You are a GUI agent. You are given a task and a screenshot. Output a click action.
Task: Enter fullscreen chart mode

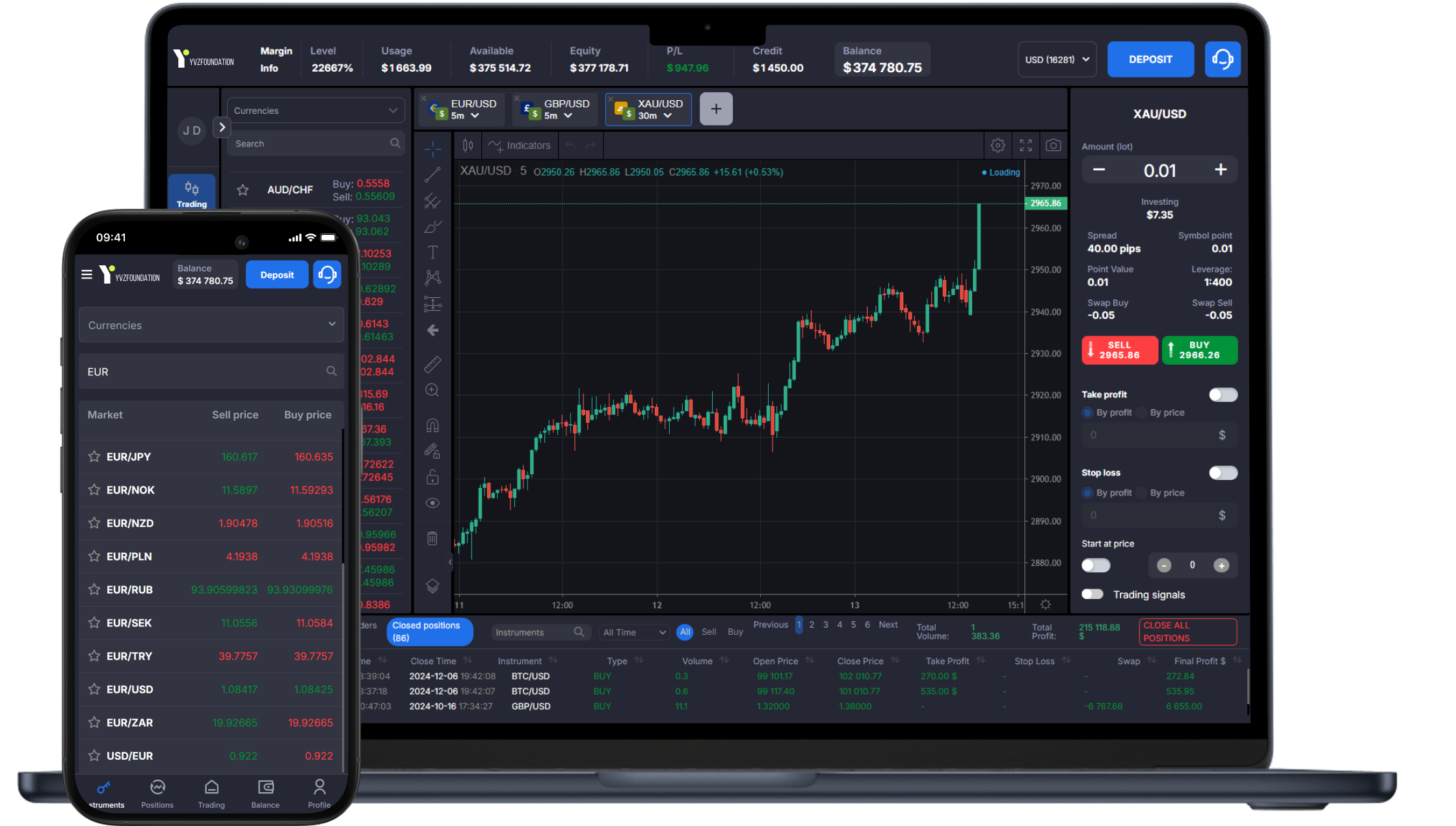[1026, 146]
